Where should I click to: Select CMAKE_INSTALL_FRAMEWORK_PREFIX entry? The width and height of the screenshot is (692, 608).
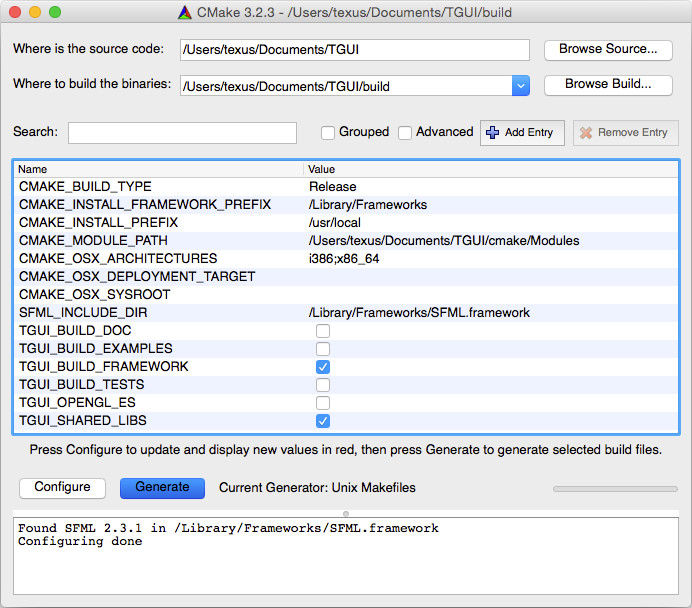[145, 205]
